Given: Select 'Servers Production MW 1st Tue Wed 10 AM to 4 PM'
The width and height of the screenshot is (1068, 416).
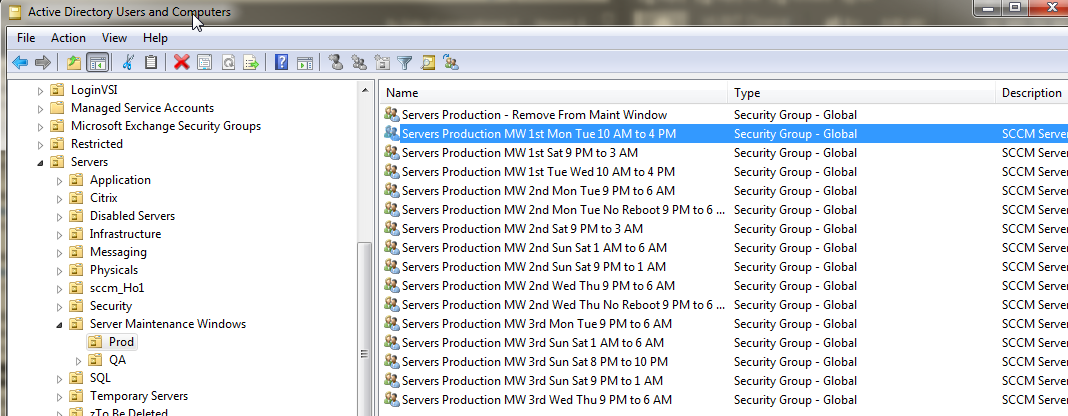Looking at the screenshot, I should (x=538, y=172).
